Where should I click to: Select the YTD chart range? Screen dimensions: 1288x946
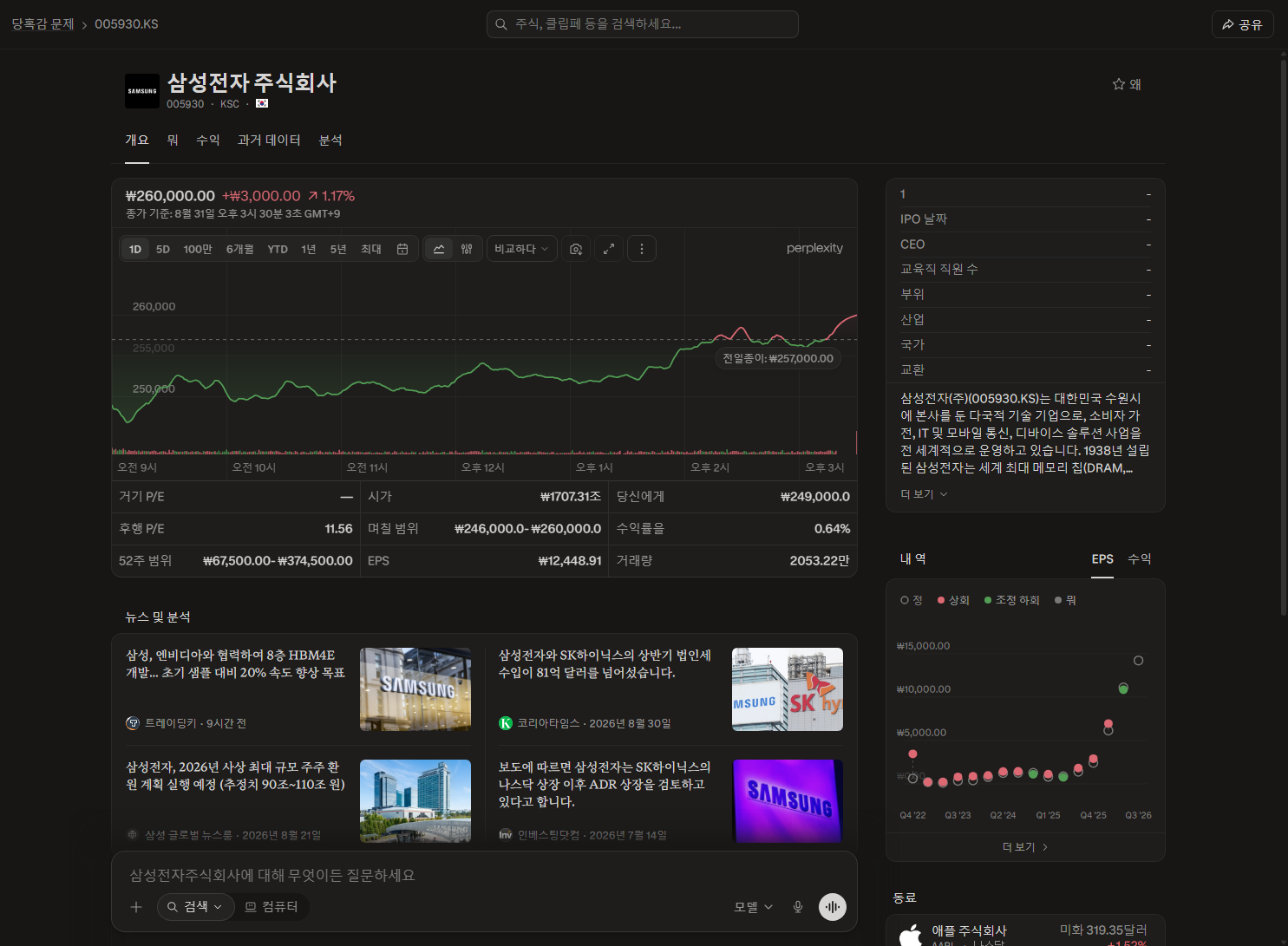[277, 249]
